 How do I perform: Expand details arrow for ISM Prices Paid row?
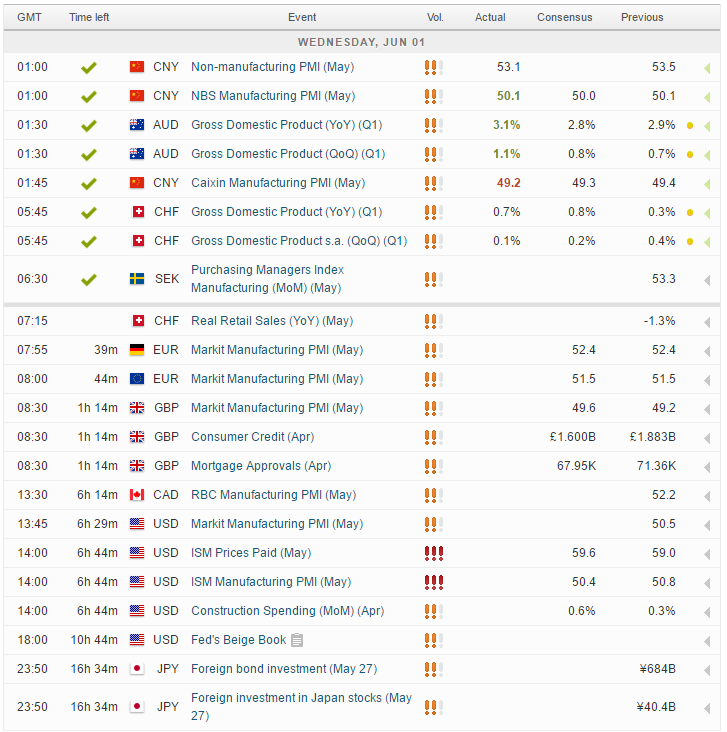707,555
